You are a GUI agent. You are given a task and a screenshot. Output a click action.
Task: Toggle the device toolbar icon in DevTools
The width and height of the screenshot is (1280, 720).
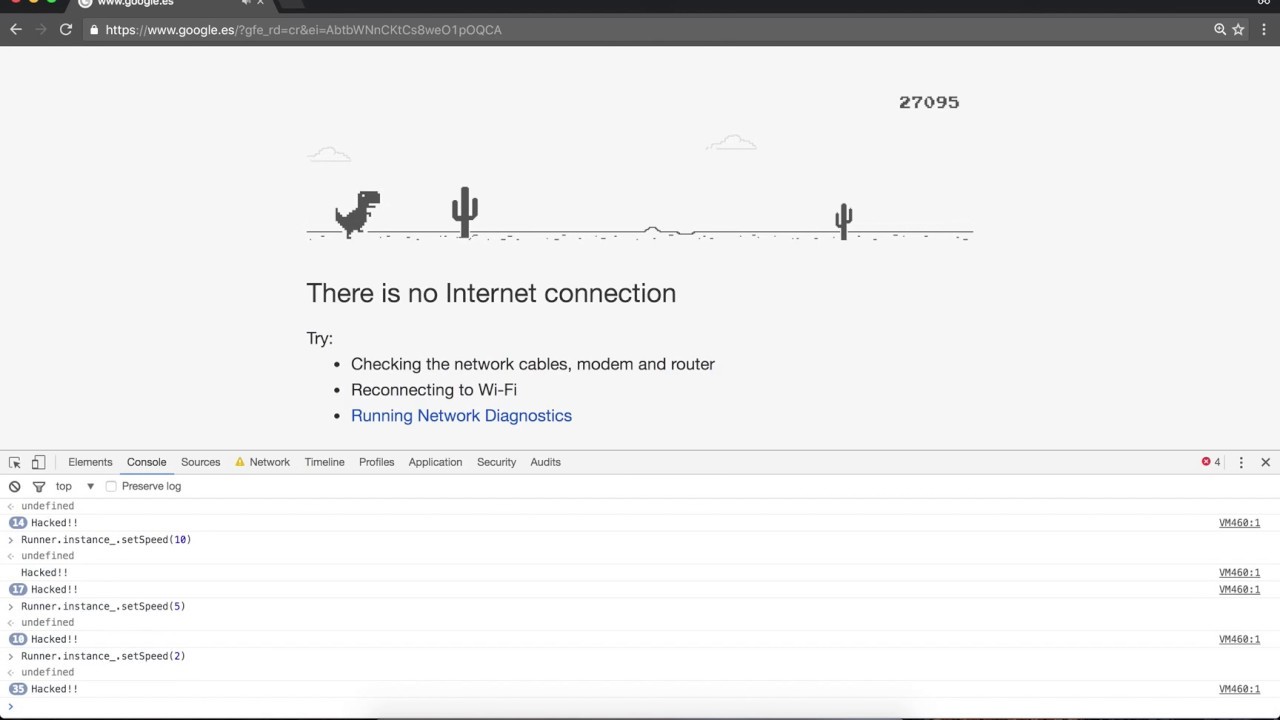(38, 462)
